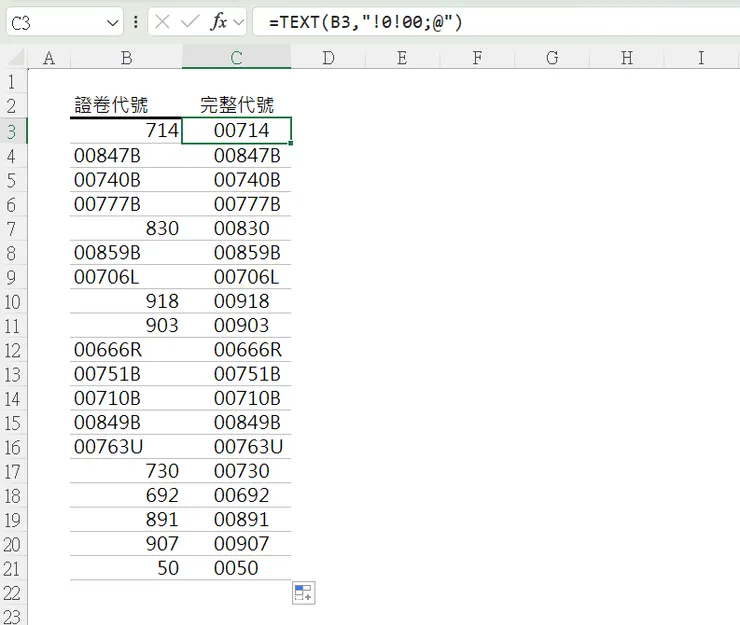Click the header cell 證卷代號
Viewport: 740px width, 625px height.
pyautogui.click(x=126, y=105)
